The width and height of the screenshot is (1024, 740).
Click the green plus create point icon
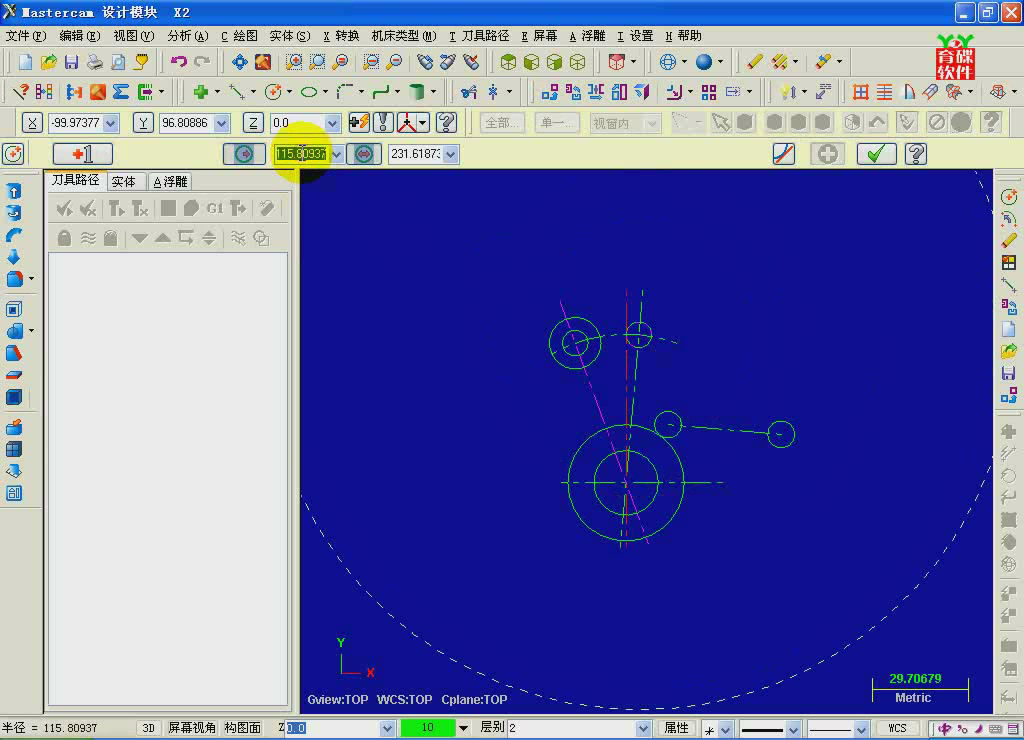click(x=200, y=92)
